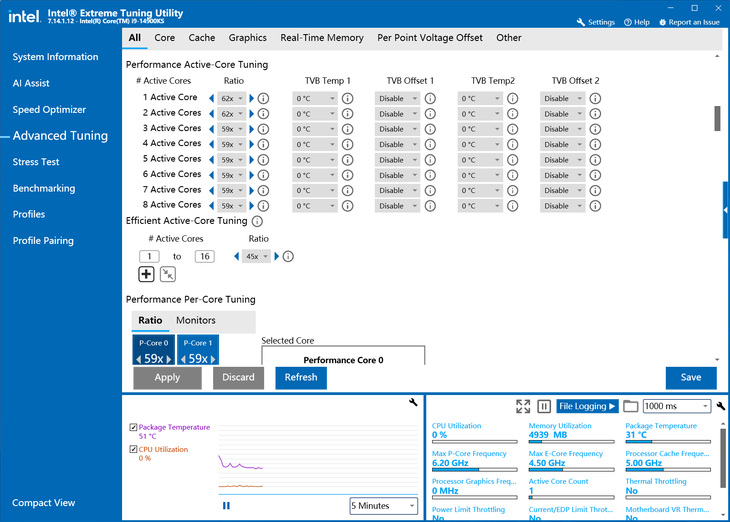Image resolution: width=730 pixels, height=522 pixels.
Task: Switch to the Other tab
Action: (x=508, y=38)
